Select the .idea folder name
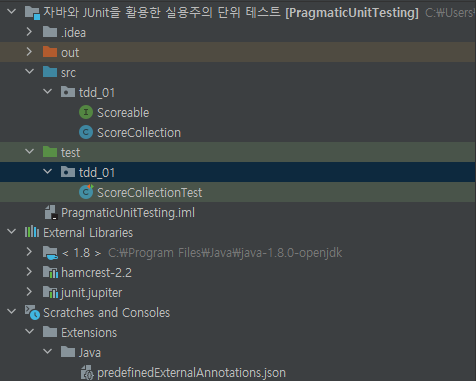 (73, 33)
